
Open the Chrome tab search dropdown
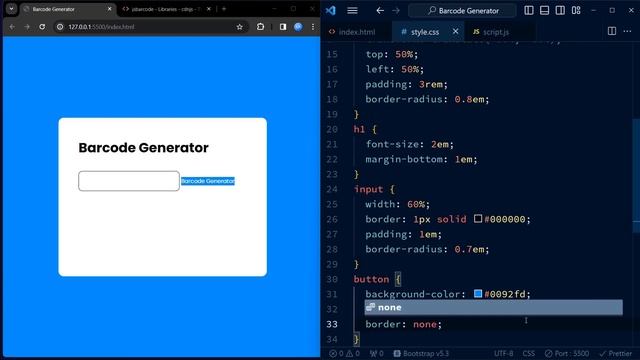[x=11, y=9]
